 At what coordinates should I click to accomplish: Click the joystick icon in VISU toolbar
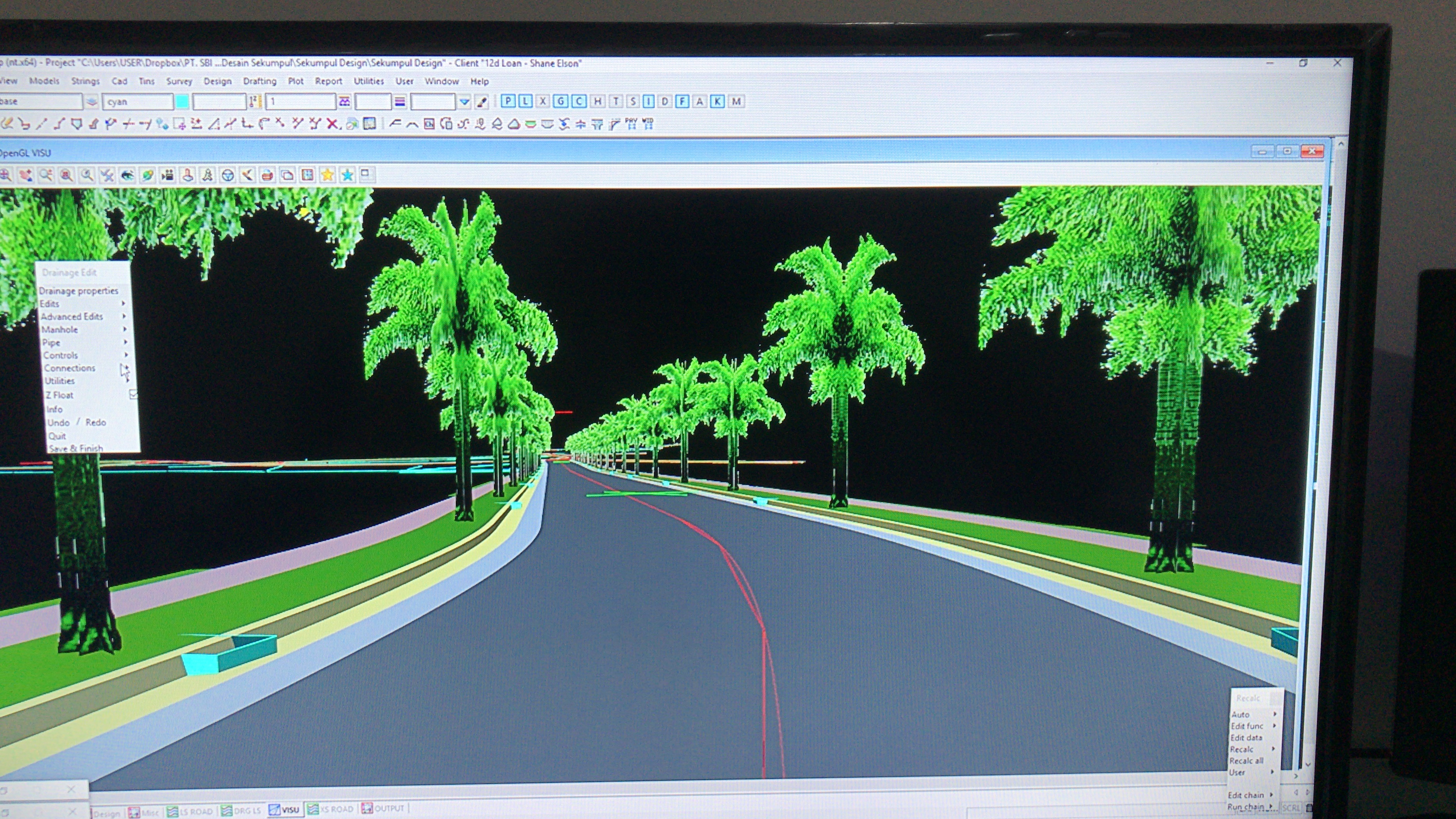[x=188, y=176]
